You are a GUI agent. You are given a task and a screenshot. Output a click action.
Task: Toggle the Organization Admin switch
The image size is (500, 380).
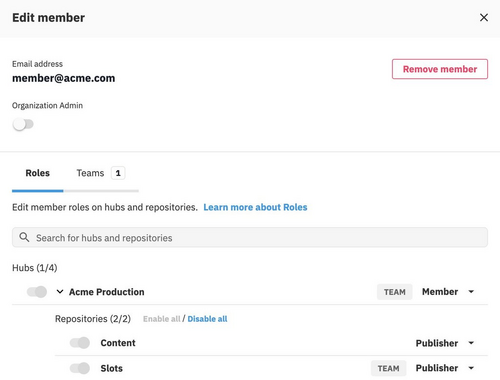click(23, 124)
